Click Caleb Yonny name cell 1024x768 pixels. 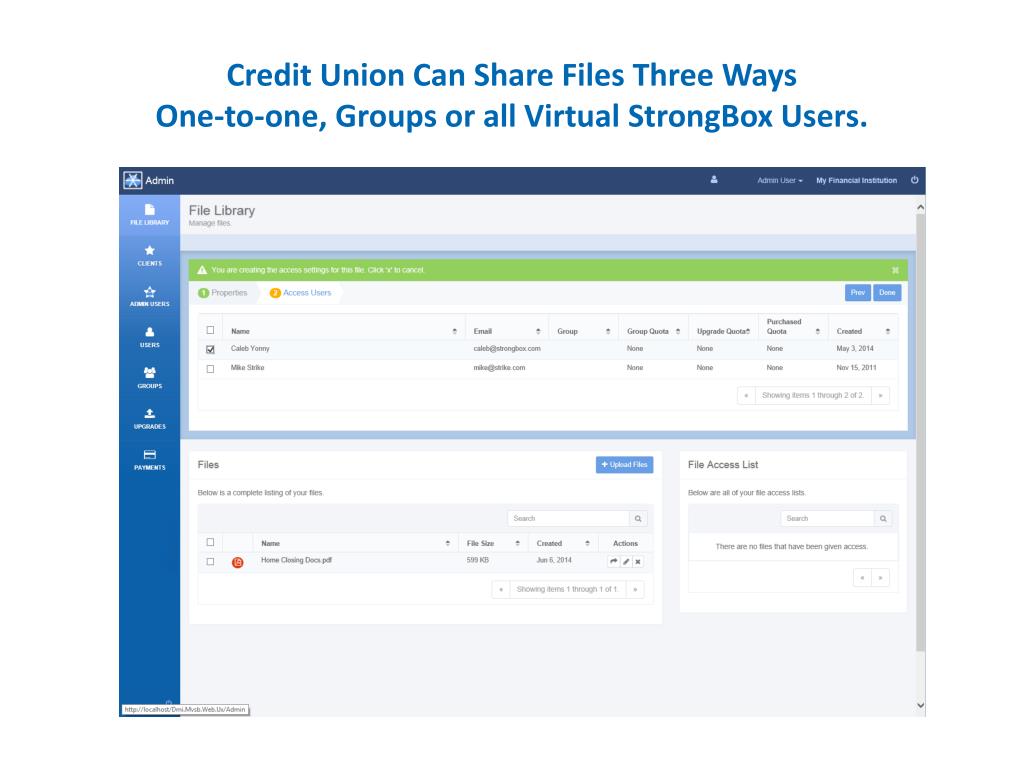coord(250,349)
